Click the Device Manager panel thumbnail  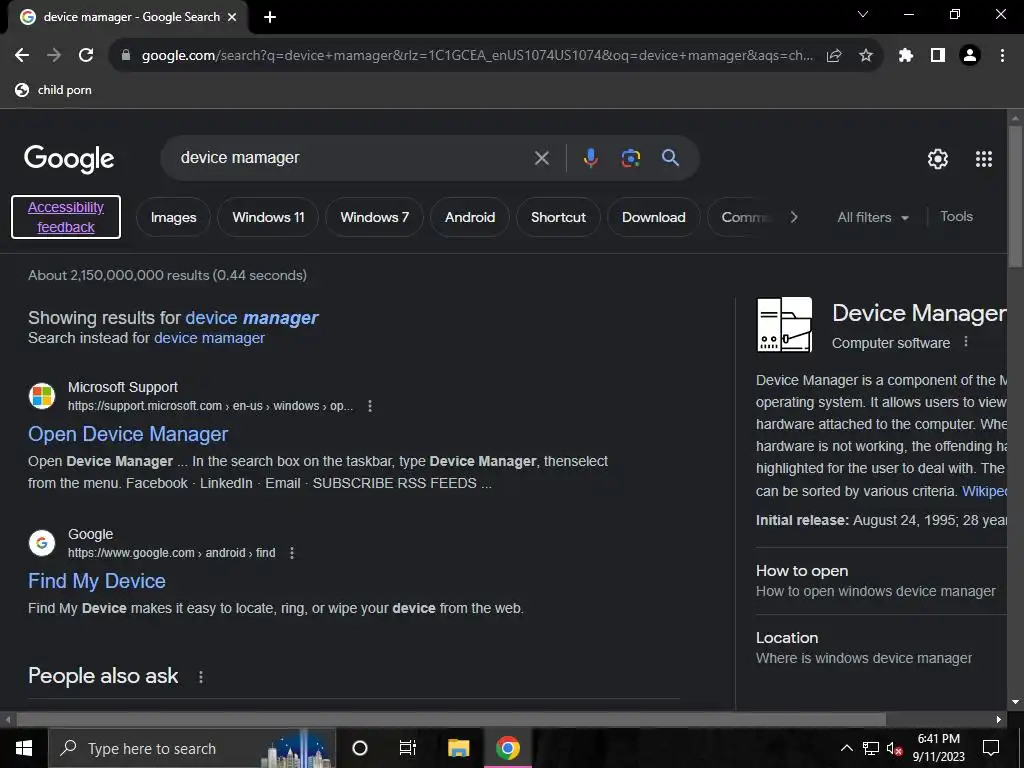(784, 325)
